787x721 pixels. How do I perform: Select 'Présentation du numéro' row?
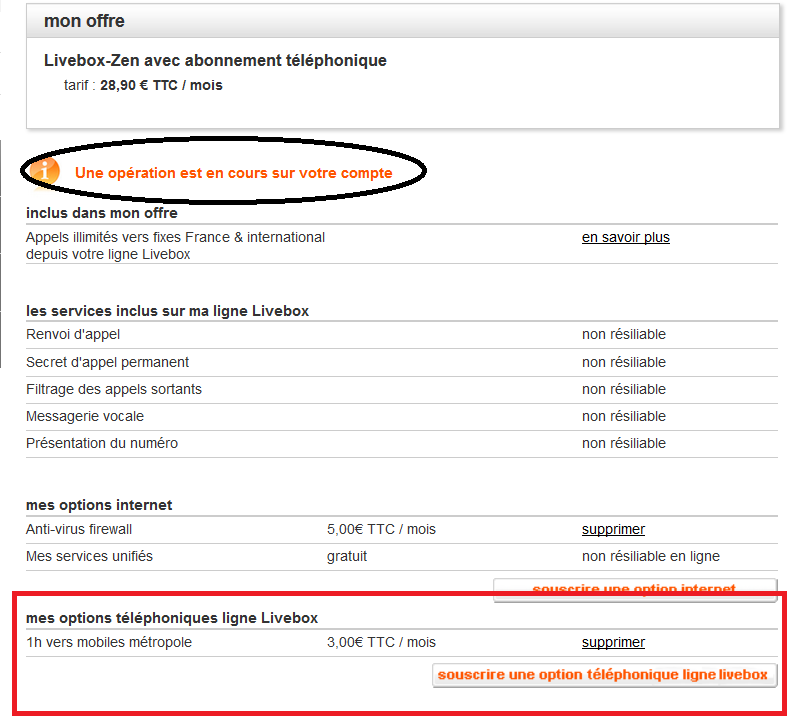(402, 444)
